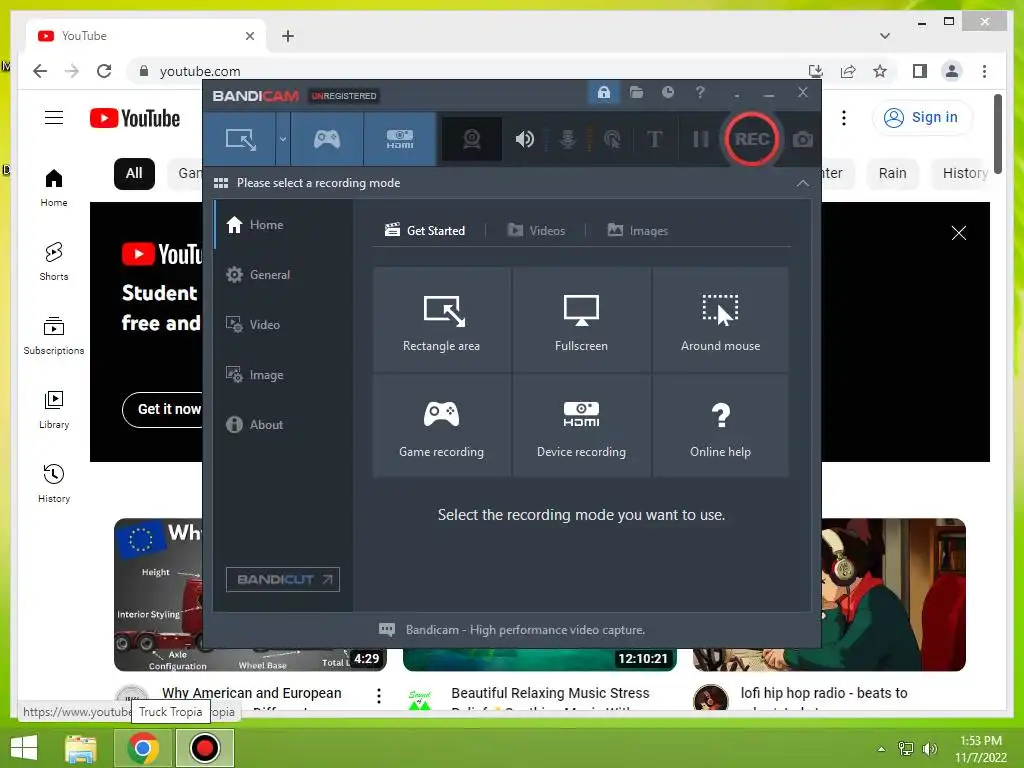Select screen recording mode in Bandicam toolbar
This screenshot has width=1024, height=768.
pyautogui.click(x=240, y=139)
